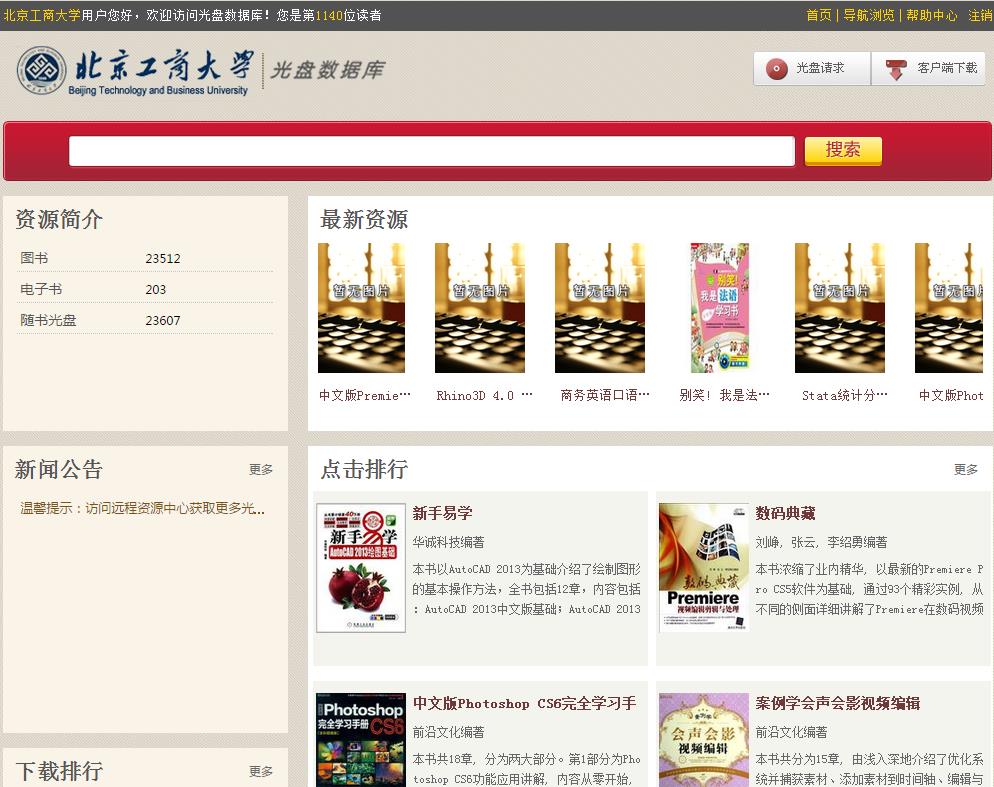Open the 别笑！我是法语 book cover

pos(720,308)
